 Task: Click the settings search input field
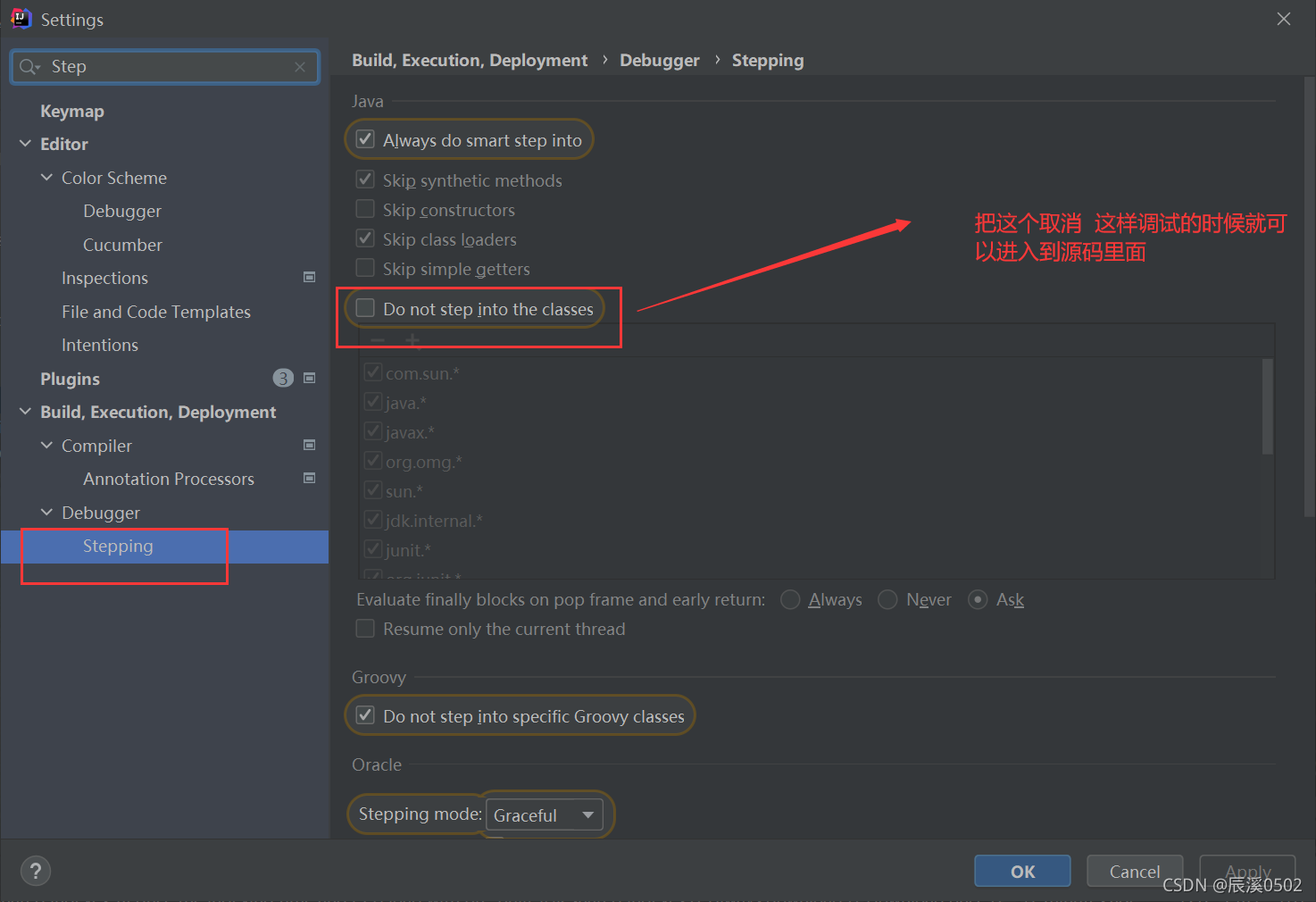(x=165, y=67)
